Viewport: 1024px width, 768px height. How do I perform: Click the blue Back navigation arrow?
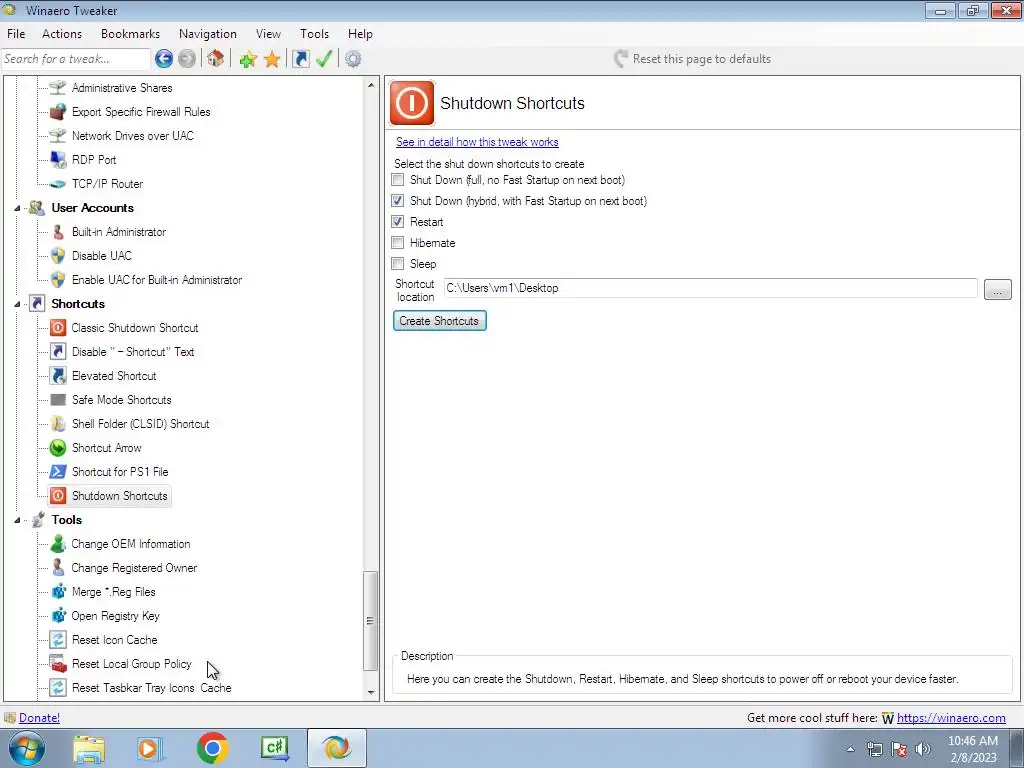point(164,59)
